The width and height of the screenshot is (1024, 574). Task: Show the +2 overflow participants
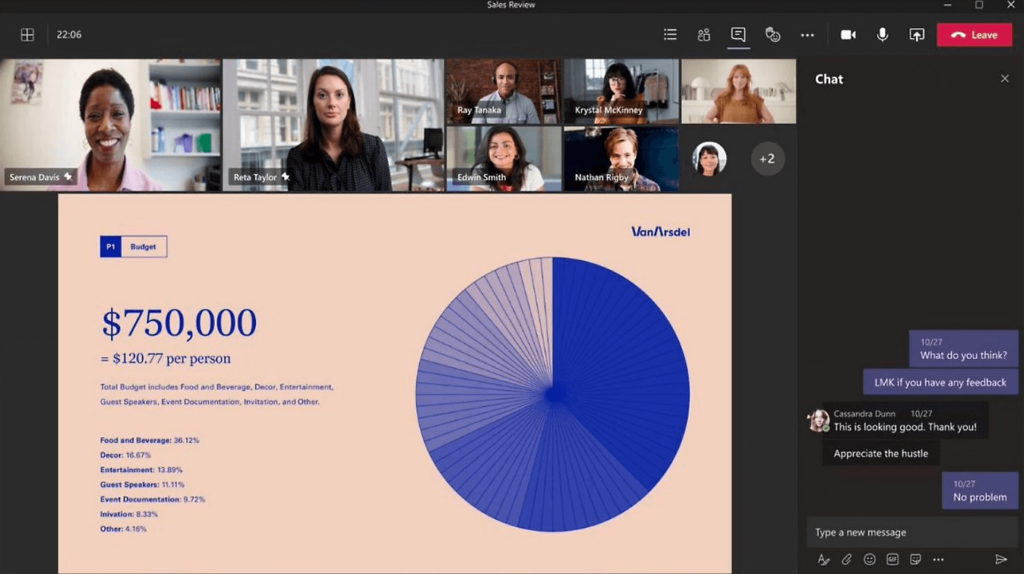pyautogui.click(x=767, y=159)
